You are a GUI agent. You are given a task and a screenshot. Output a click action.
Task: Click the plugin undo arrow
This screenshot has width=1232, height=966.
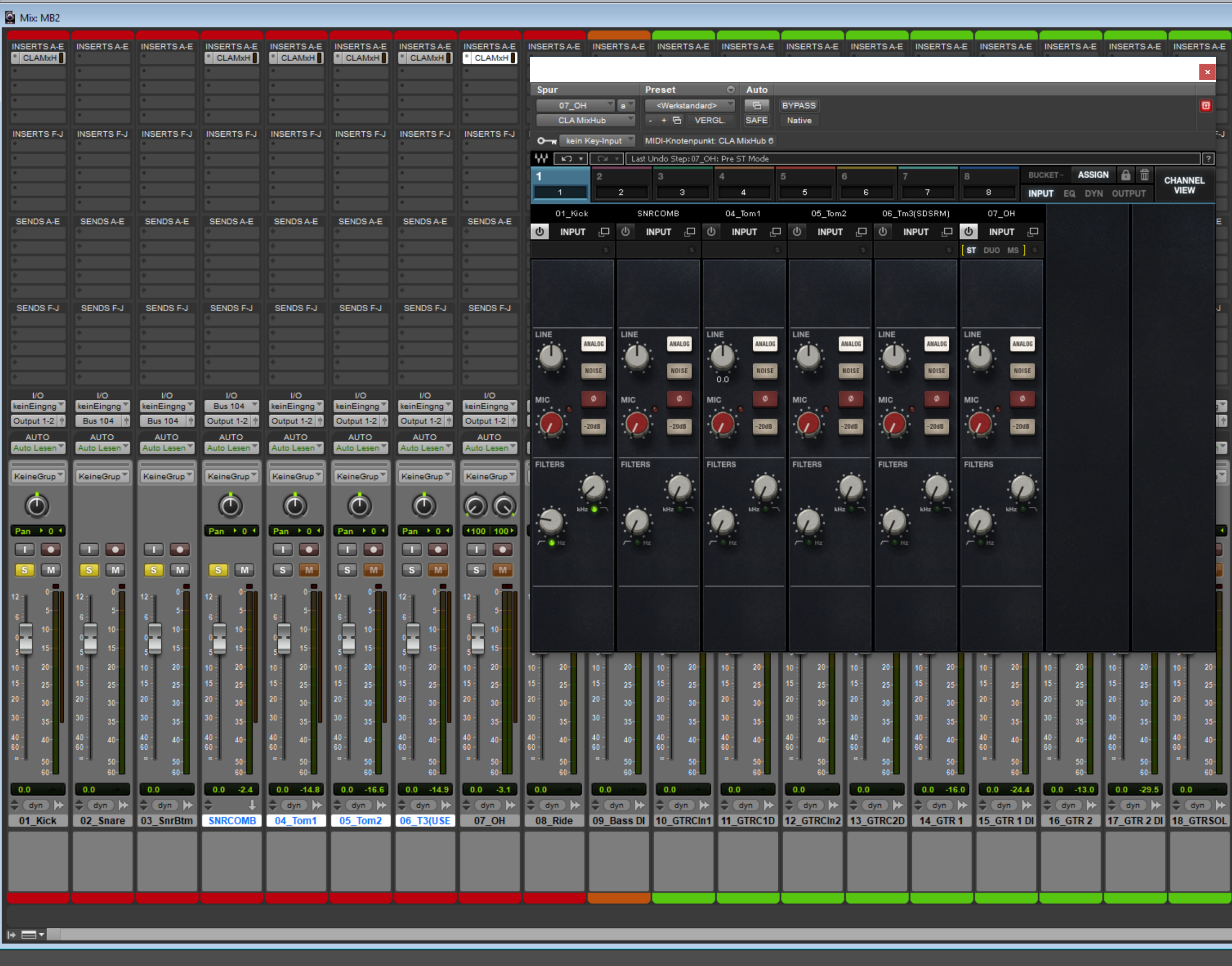coord(566,159)
